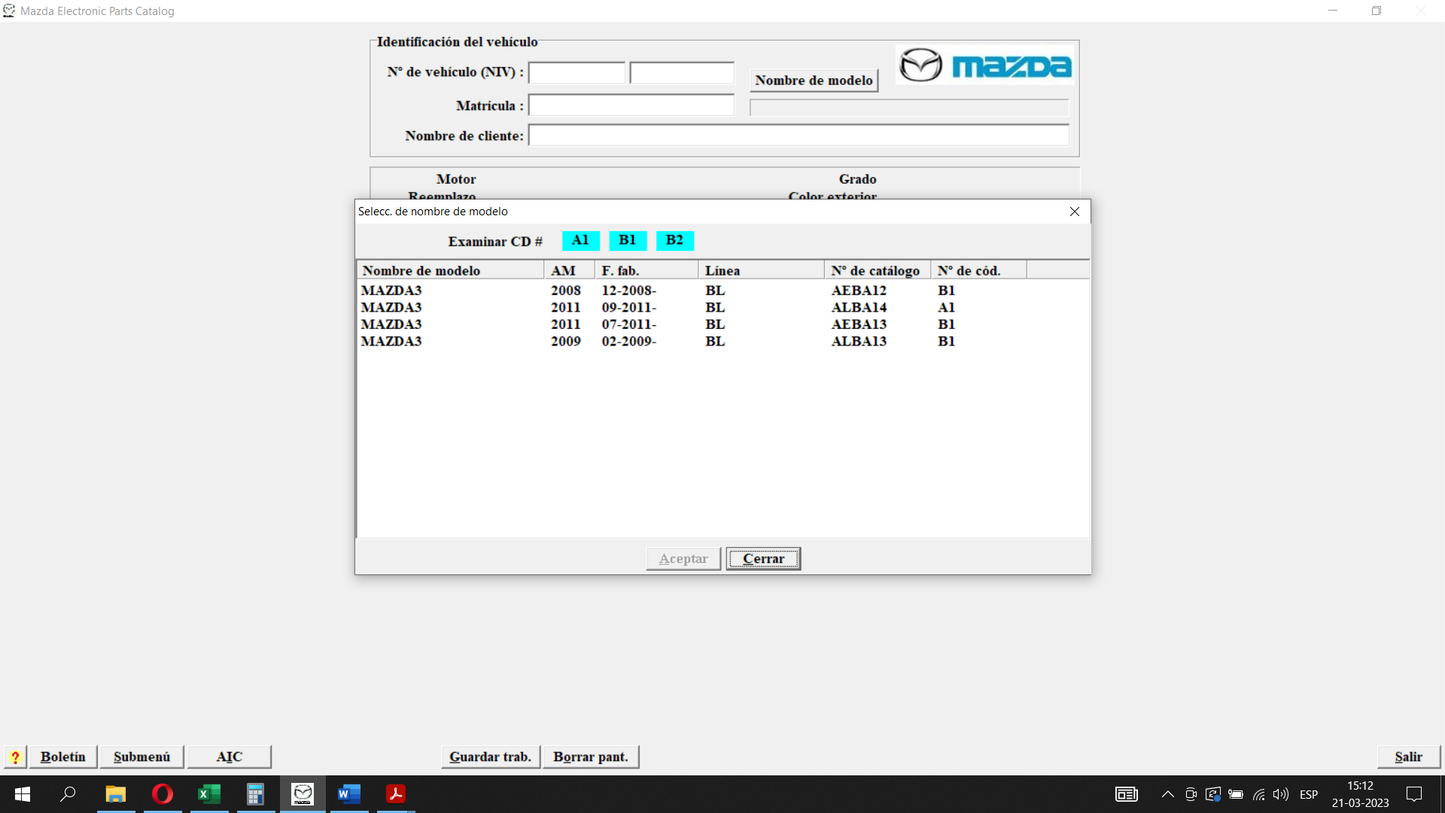Sort by AM column header
This screenshot has height=813, width=1445.
570,270
